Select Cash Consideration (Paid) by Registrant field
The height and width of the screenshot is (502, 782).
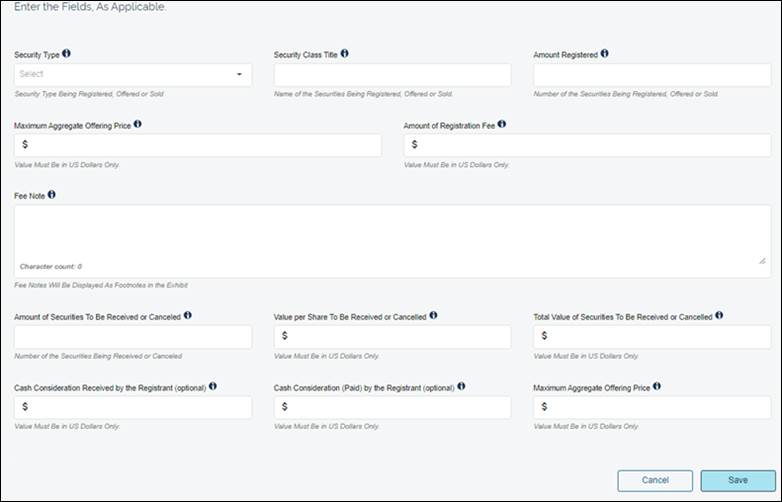click(x=392, y=407)
